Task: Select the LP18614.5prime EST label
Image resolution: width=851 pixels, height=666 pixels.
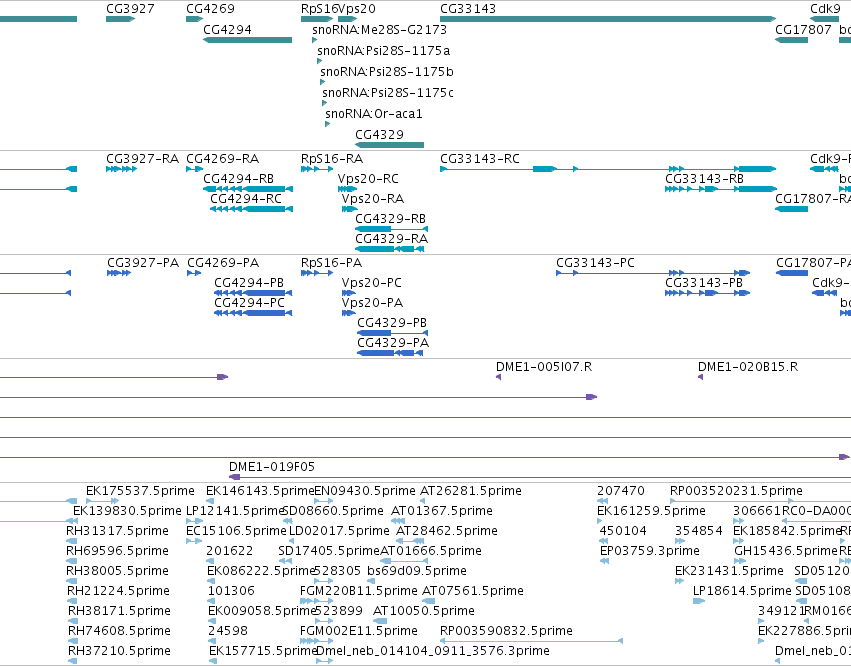Action: coord(742,591)
